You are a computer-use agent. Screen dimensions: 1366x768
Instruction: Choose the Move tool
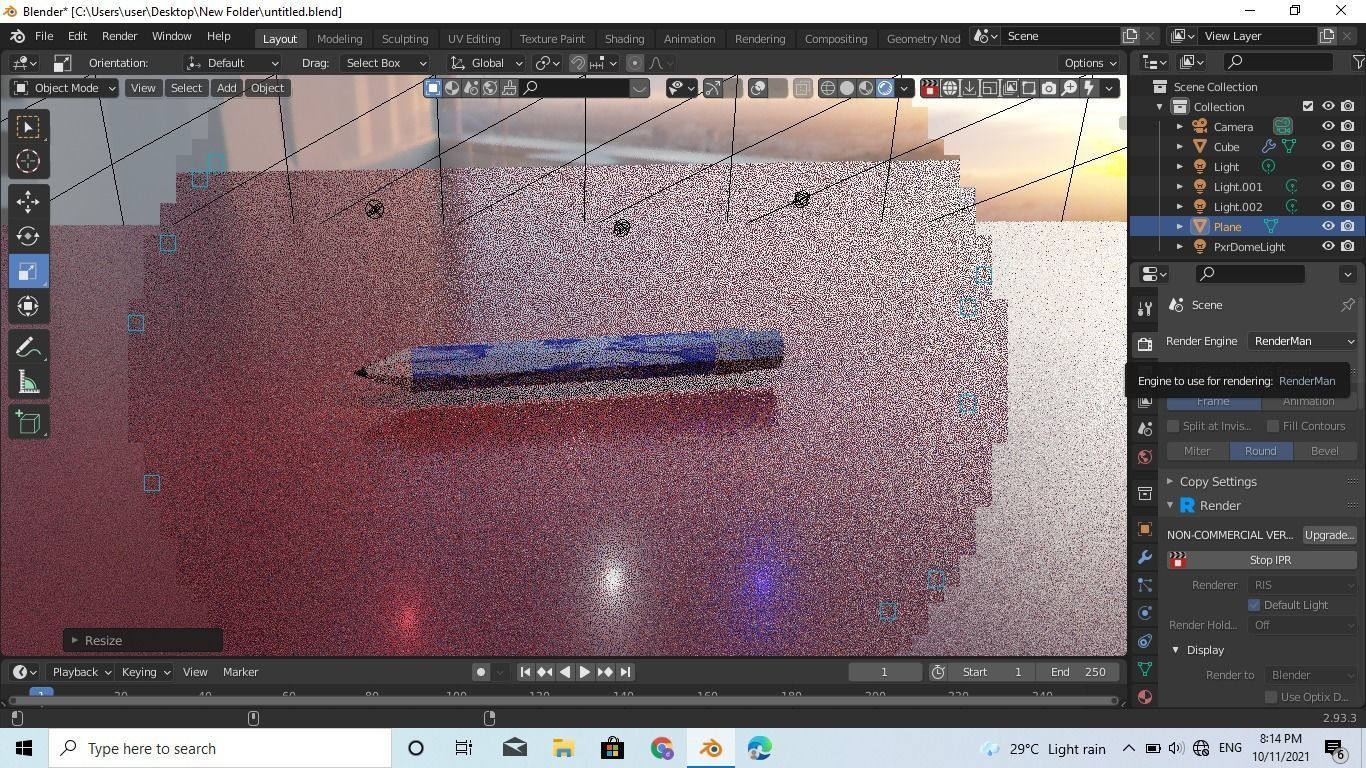point(28,202)
